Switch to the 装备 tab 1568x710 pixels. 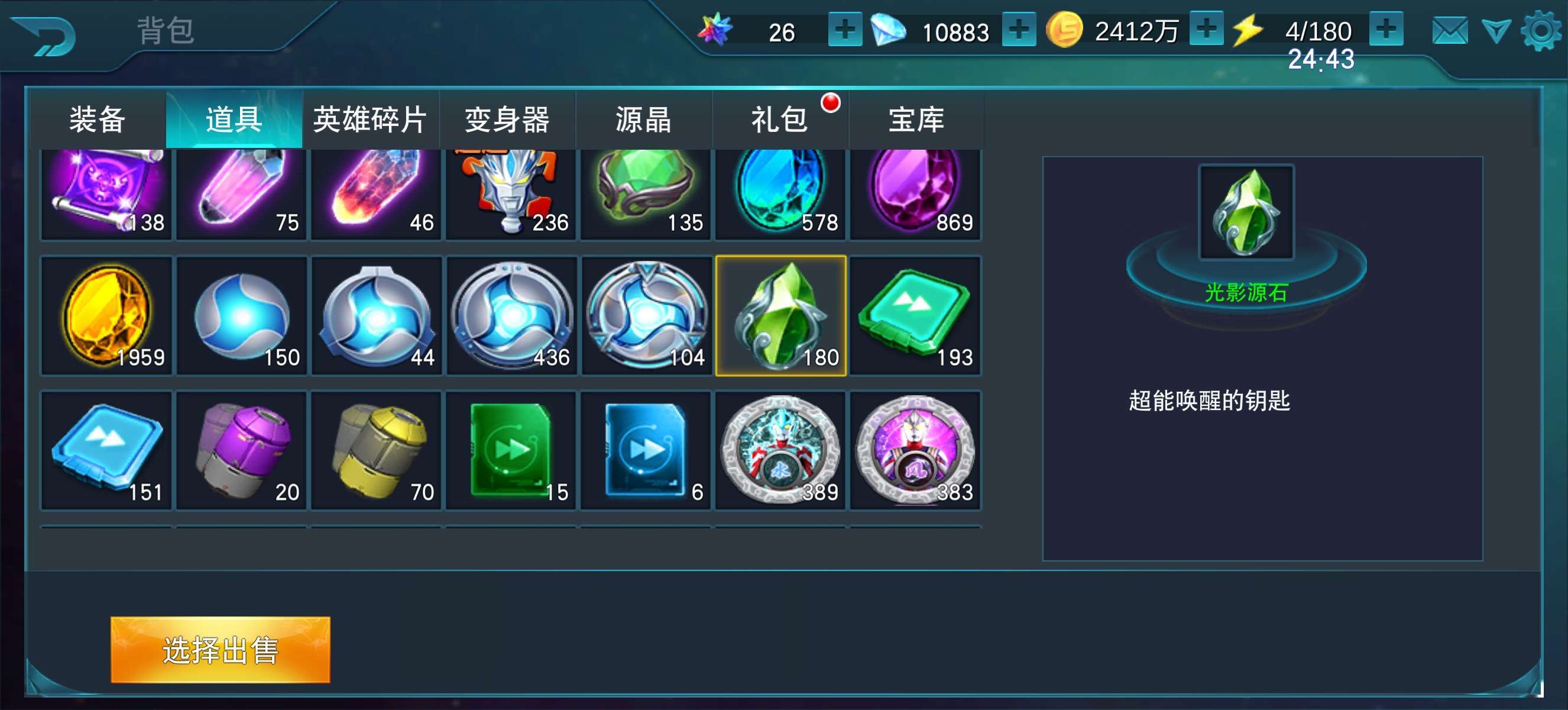(98, 119)
